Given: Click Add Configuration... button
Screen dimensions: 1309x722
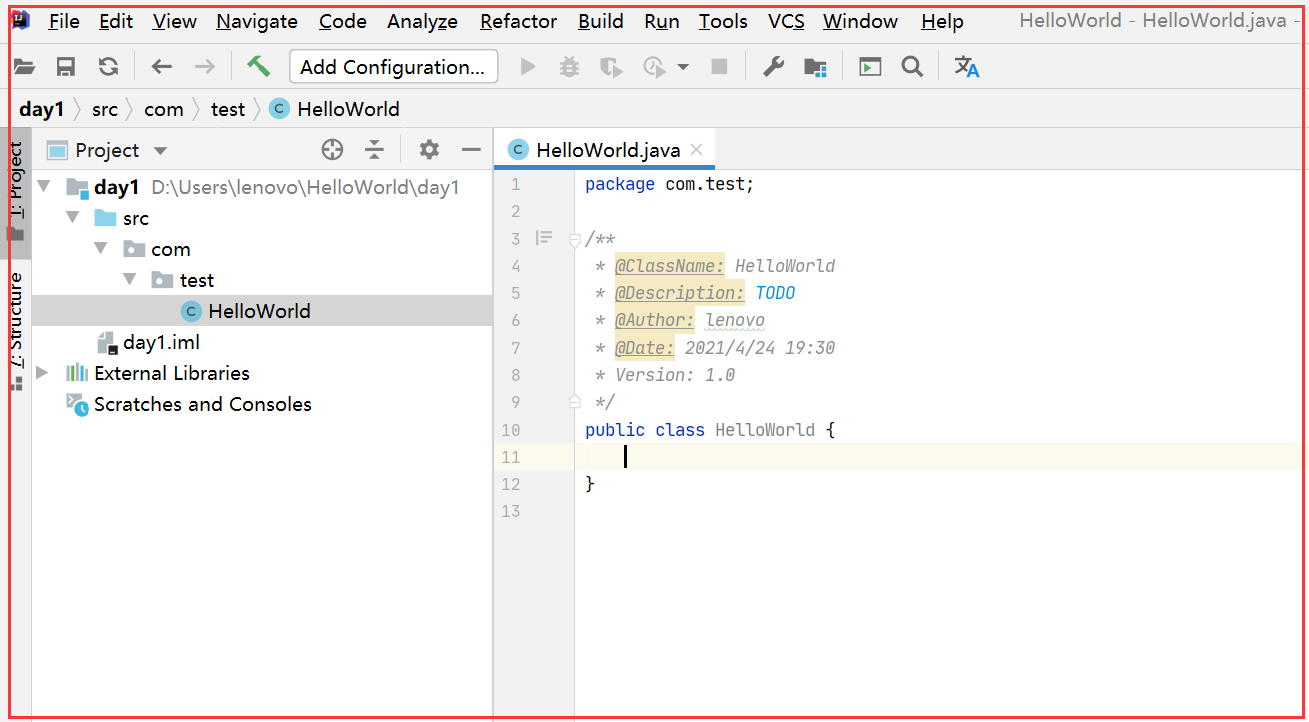Looking at the screenshot, I should [x=393, y=67].
